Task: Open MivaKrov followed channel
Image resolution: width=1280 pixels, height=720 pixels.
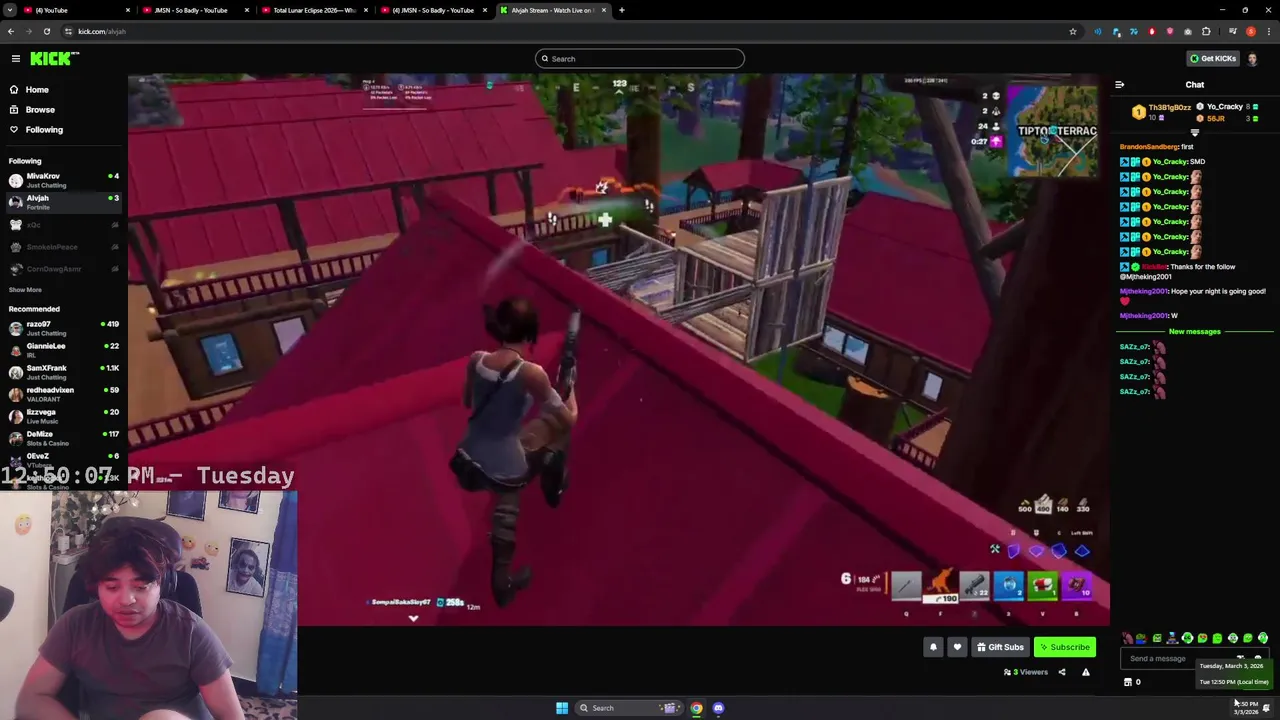Action: pyautogui.click(x=62, y=180)
